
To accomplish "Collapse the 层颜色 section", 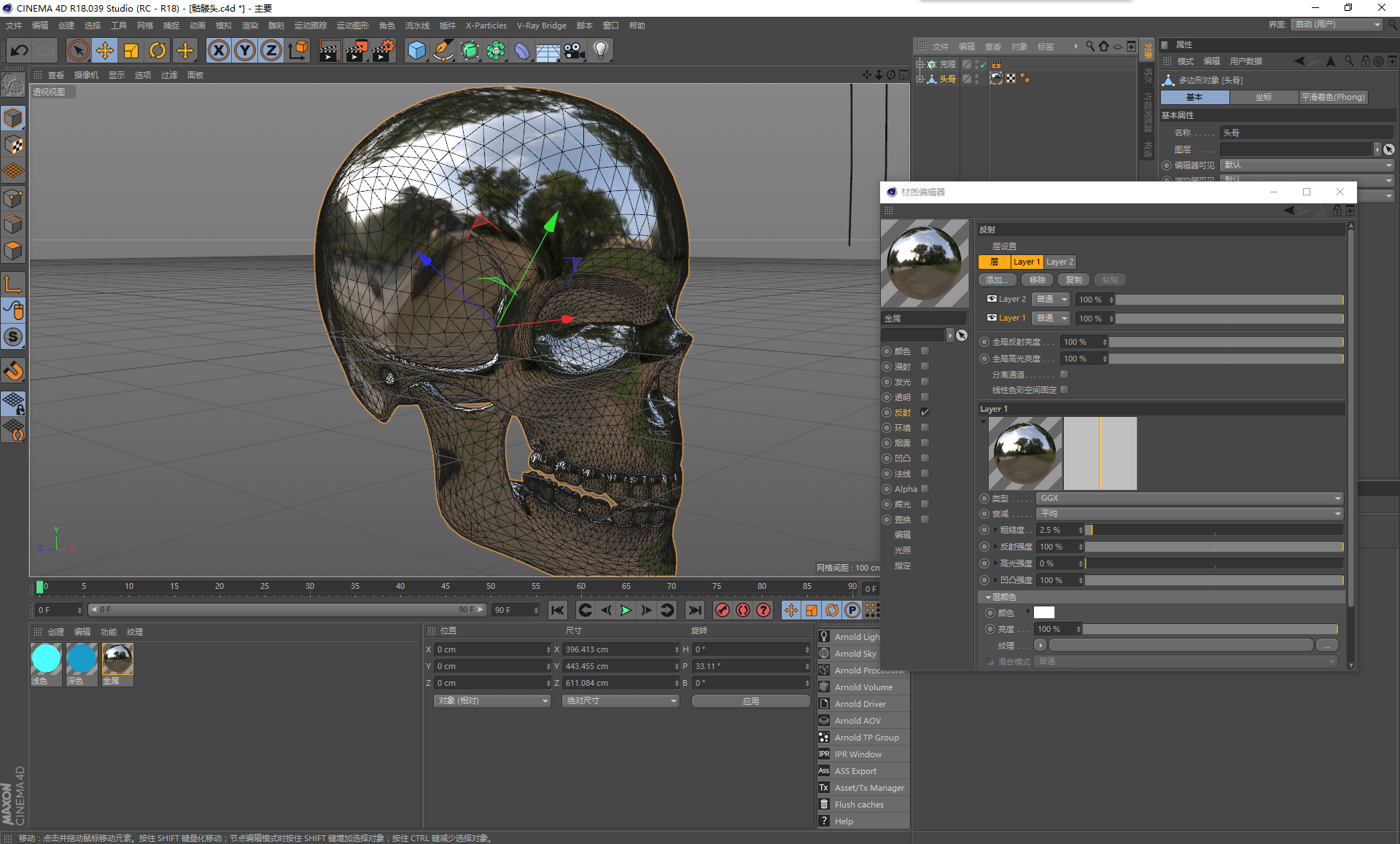I will tap(988, 597).
